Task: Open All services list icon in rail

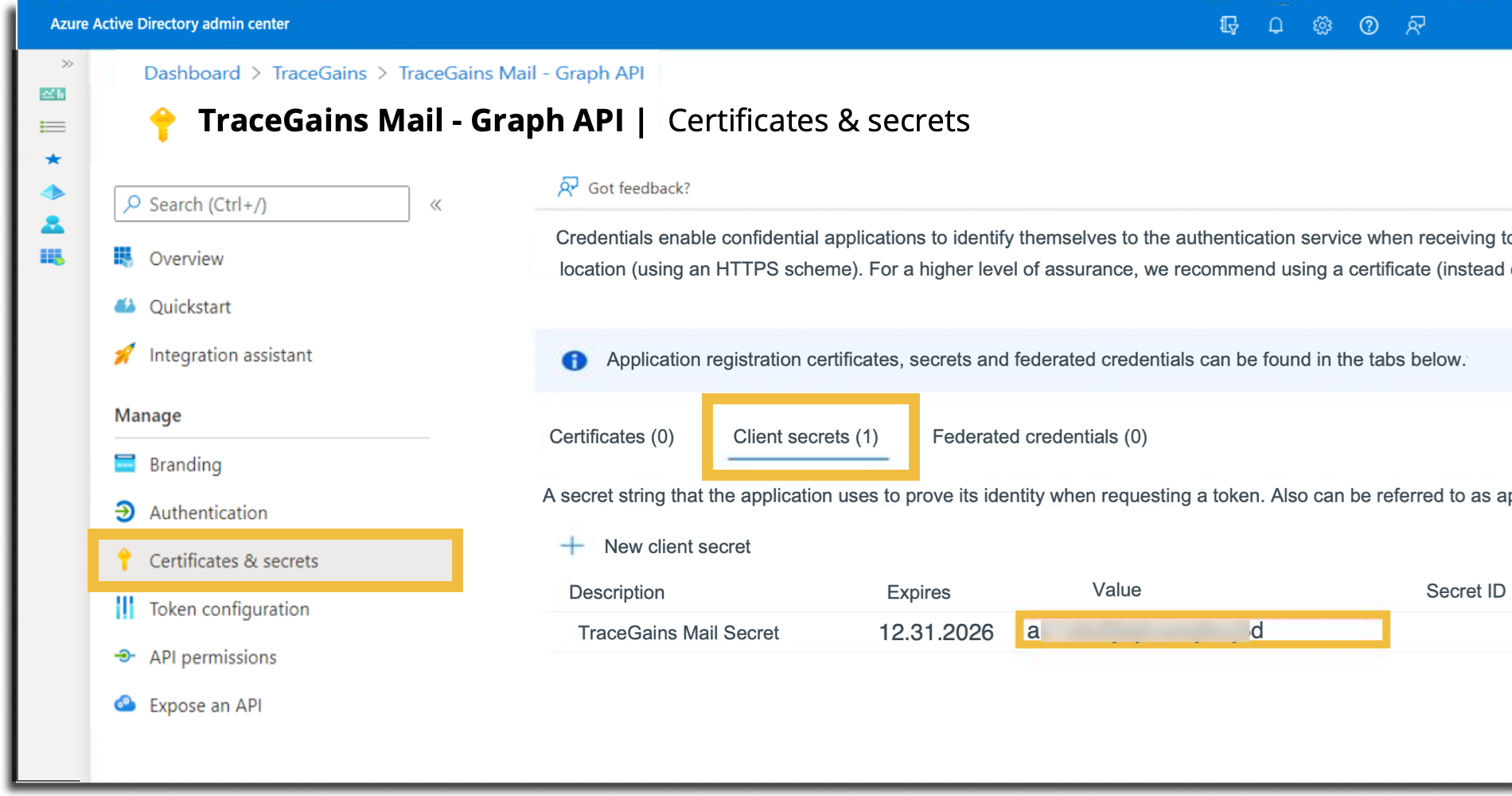Action: point(53,127)
